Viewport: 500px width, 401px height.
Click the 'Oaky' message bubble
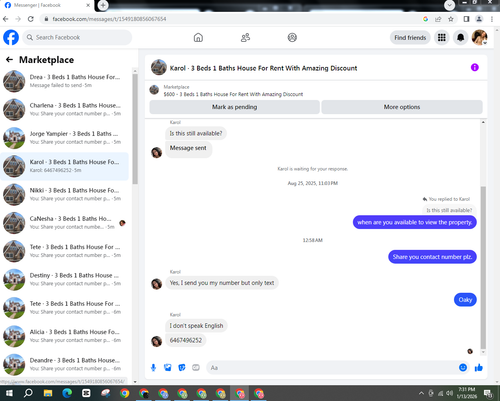(465, 300)
